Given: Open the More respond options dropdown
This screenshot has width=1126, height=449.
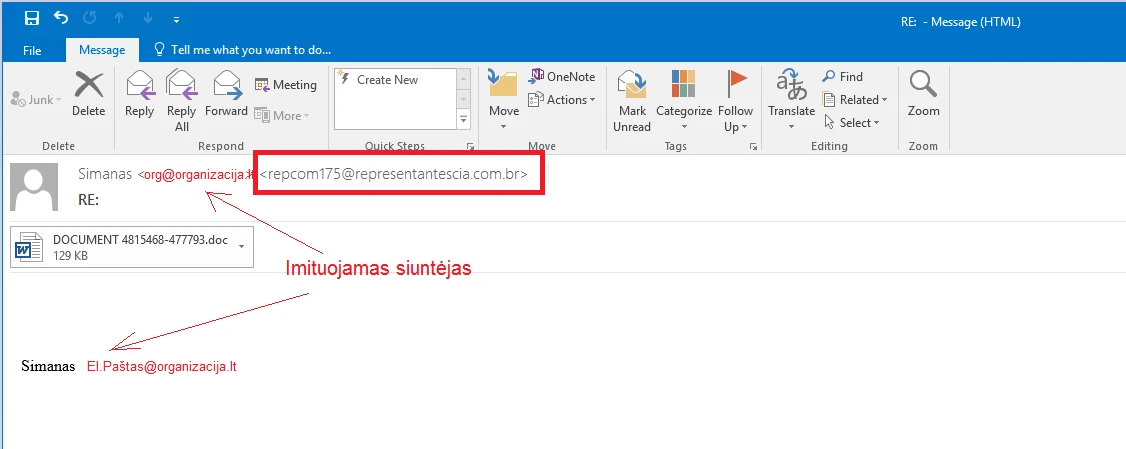Looking at the screenshot, I should (282, 116).
